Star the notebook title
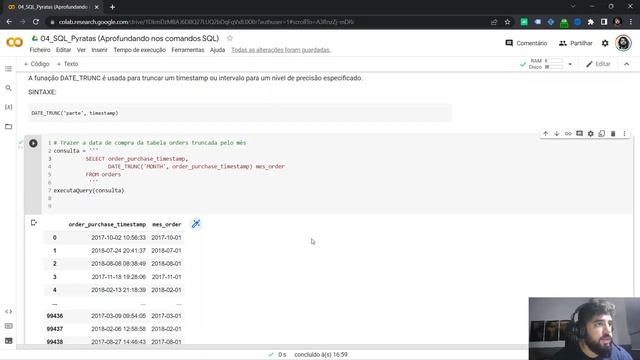Viewport: 640px width, 360px height. tap(230, 38)
